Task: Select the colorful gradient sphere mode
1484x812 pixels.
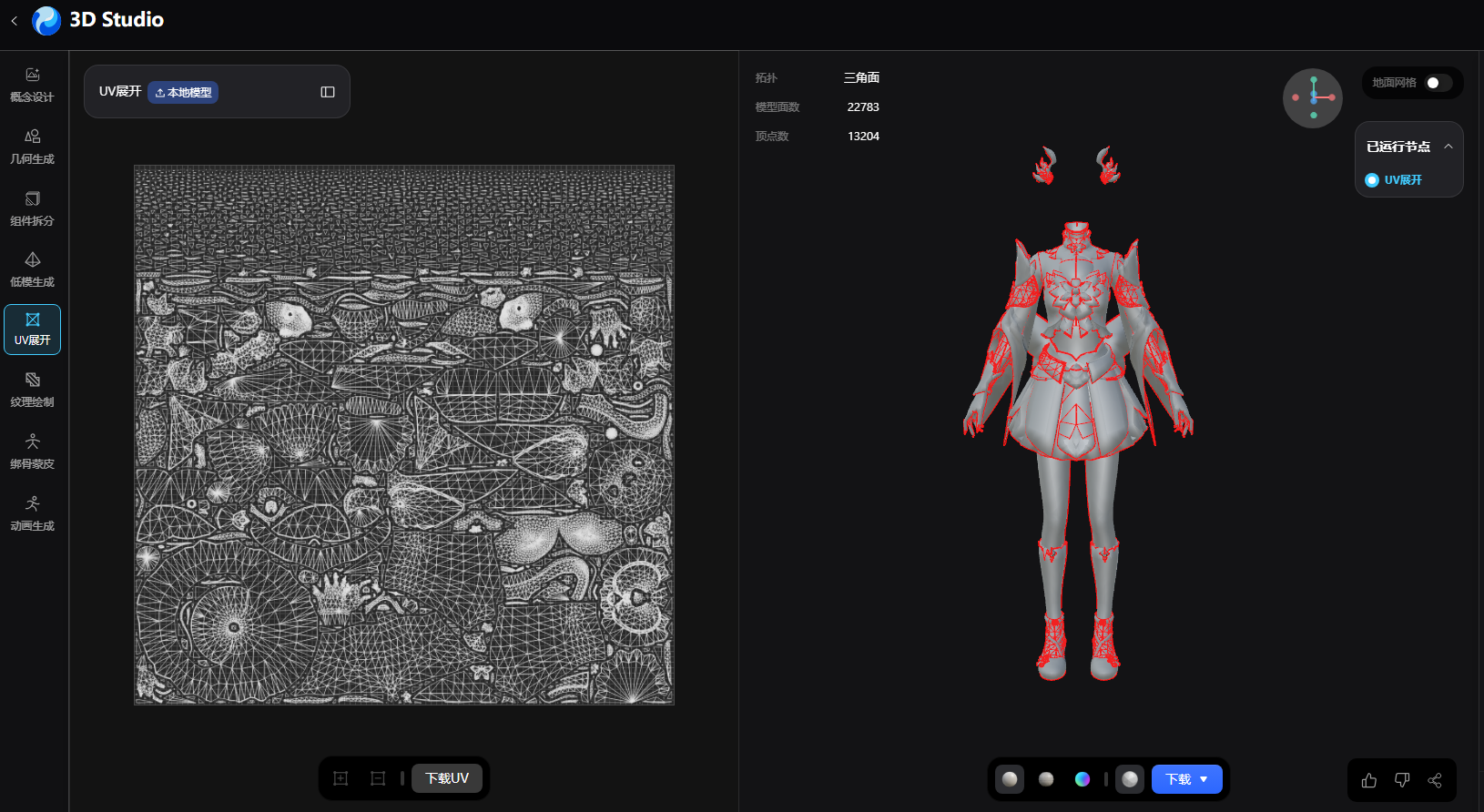Action: tap(1083, 779)
